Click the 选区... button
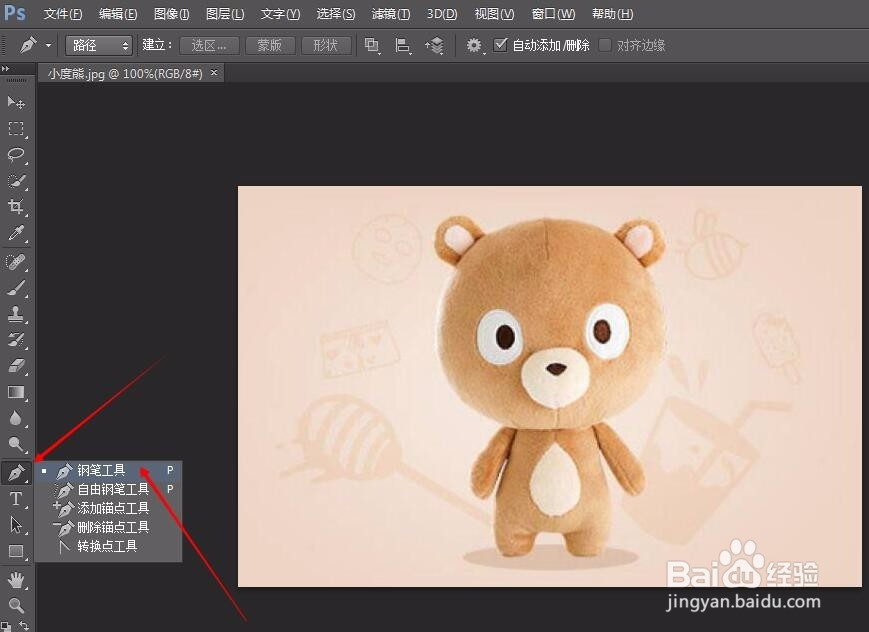Viewport: 869px width, 632px height. (210, 46)
